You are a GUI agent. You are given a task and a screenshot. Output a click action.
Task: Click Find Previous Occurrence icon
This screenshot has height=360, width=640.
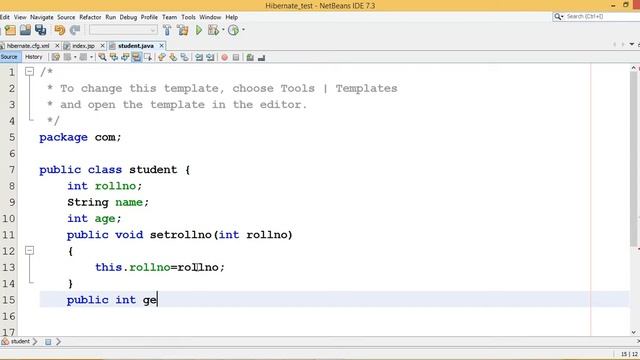coord(113,57)
